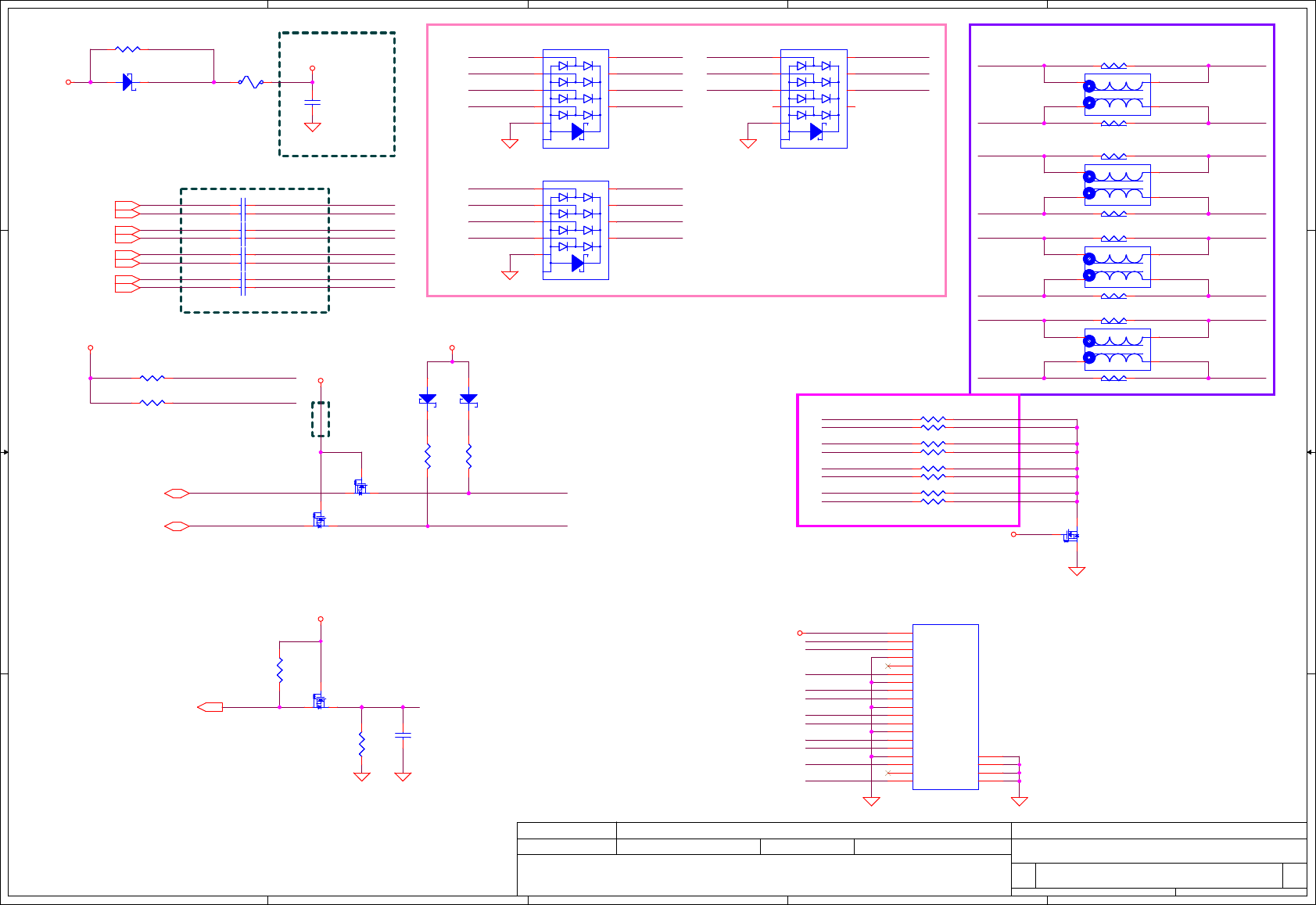Viewport: 1316px width, 905px height.
Task: Click the open-circle input terminal left of the Schottky diode
Action: pos(69,81)
